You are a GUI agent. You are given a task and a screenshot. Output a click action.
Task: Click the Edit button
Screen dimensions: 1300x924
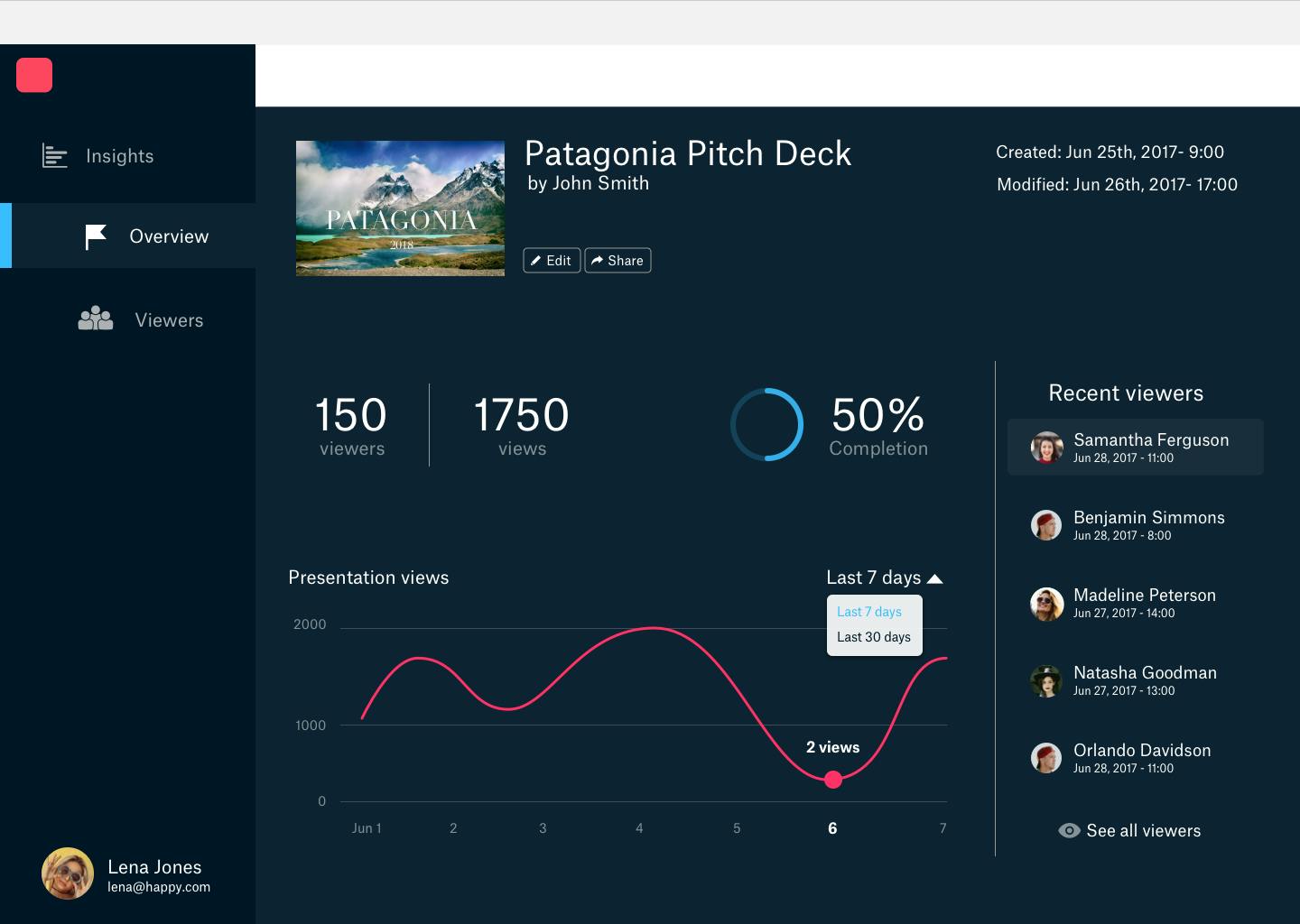(x=552, y=261)
